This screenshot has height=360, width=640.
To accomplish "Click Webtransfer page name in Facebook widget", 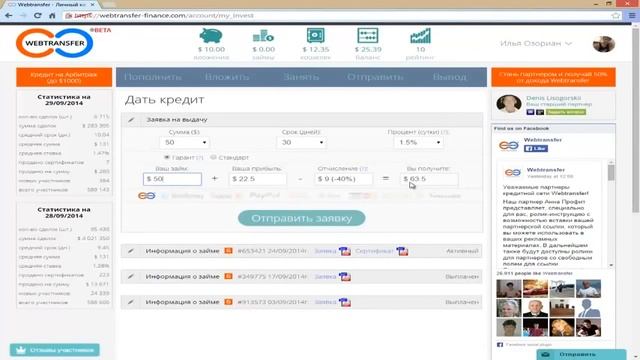I will tap(542, 140).
